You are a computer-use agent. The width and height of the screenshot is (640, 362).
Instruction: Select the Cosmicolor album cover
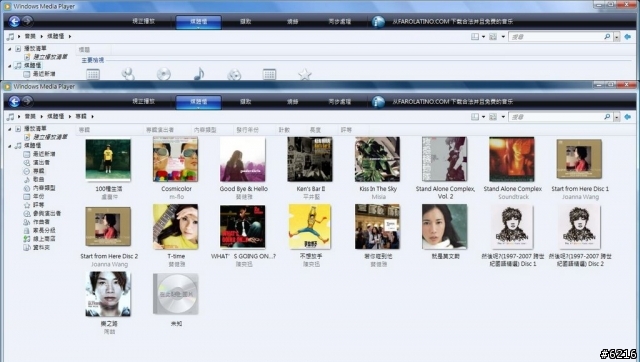point(176,159)
